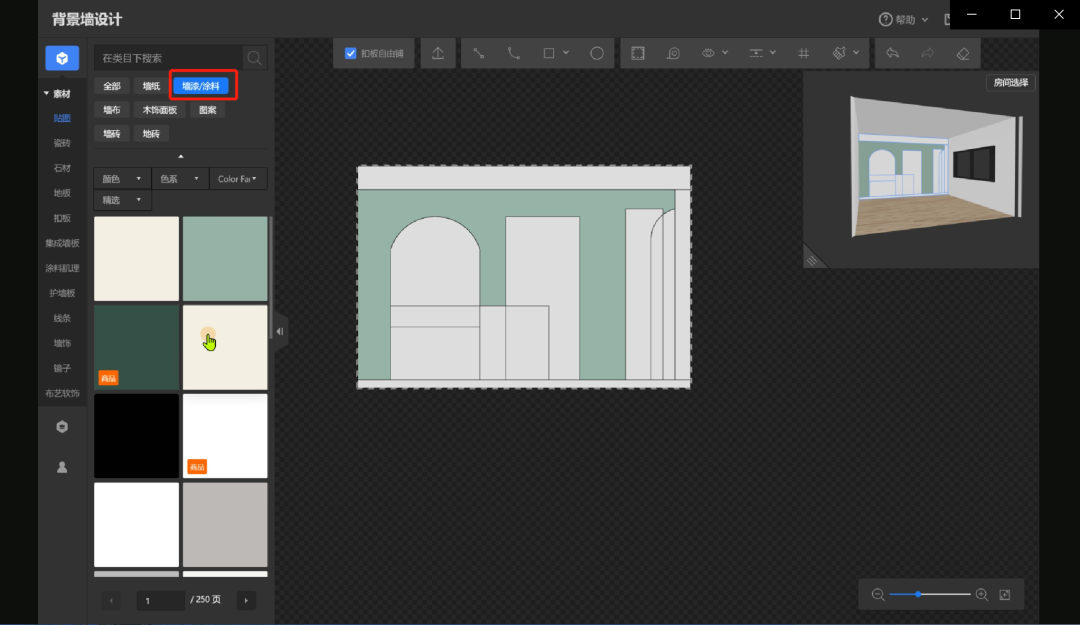
Task: Click the undo arrow icon
Action: [893, 53]
